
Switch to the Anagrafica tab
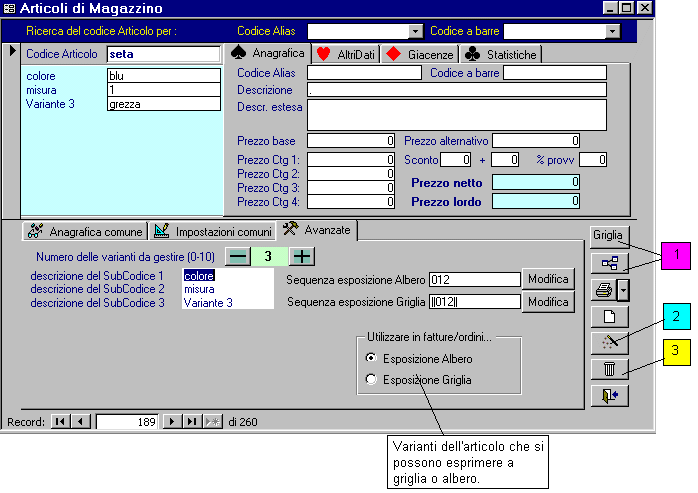pyautogui.click(x=268, y=53)
